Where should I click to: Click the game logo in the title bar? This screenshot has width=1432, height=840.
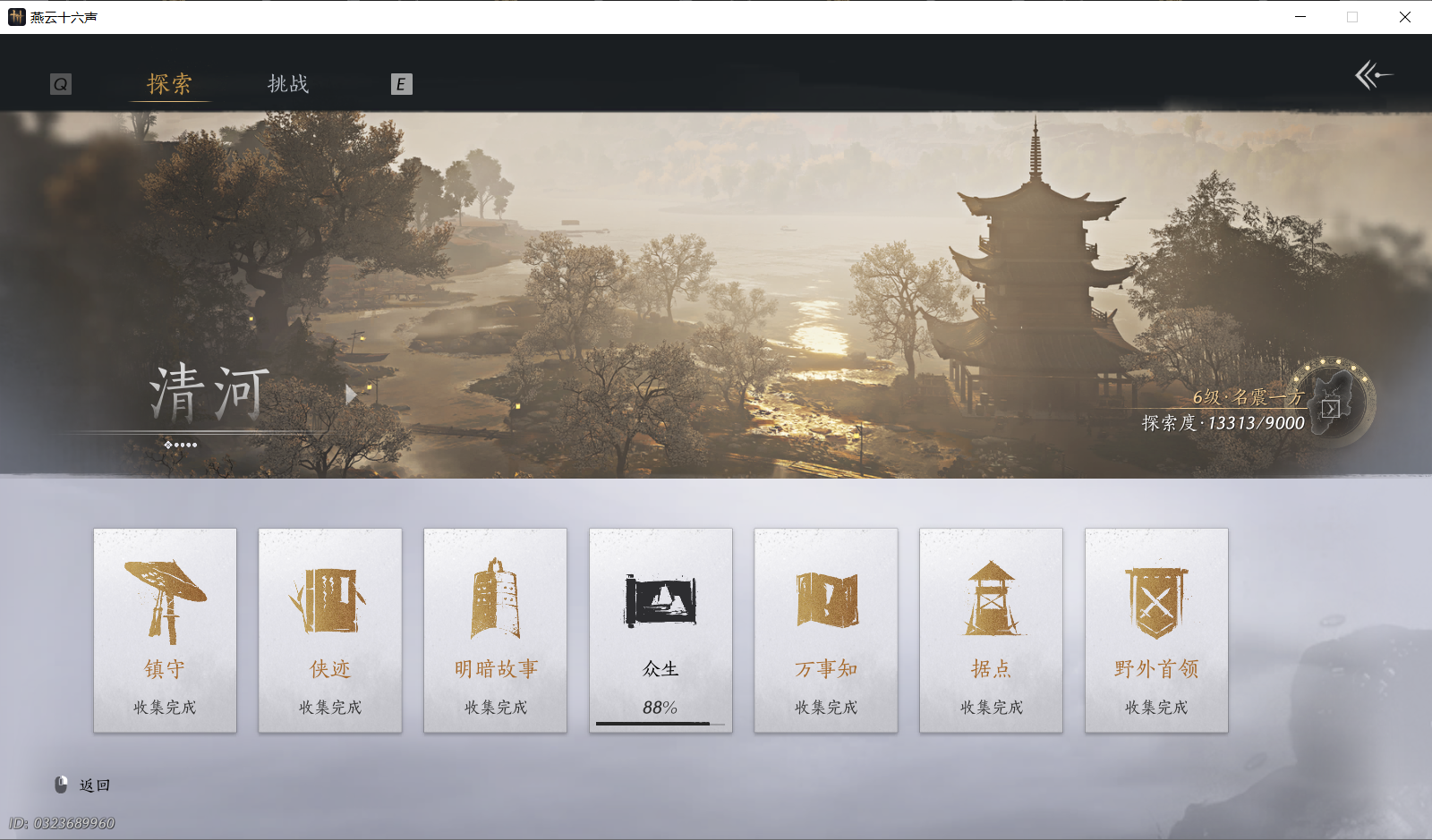point(15,17)
